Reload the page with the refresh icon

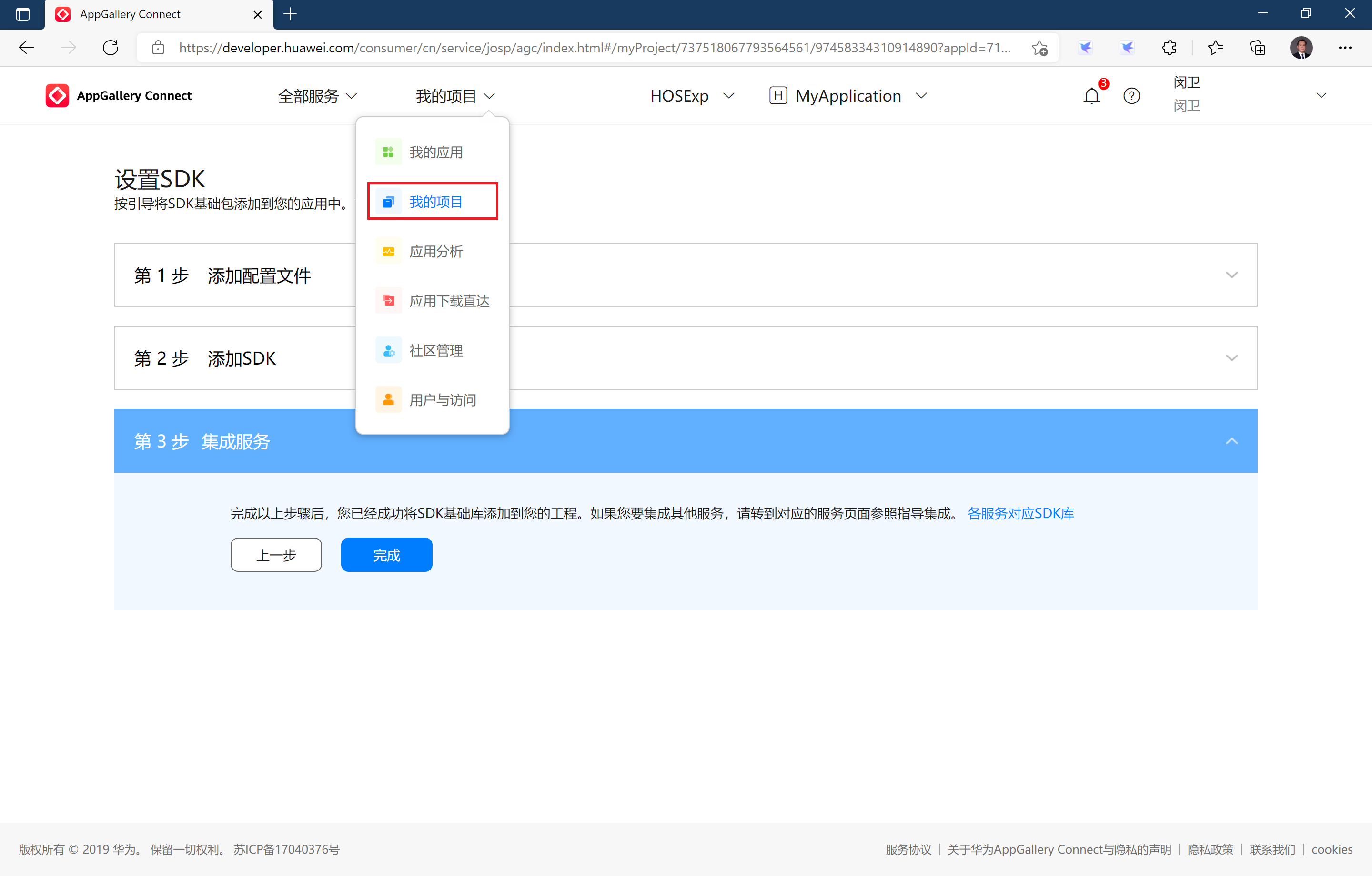click(x=111, y=48)
